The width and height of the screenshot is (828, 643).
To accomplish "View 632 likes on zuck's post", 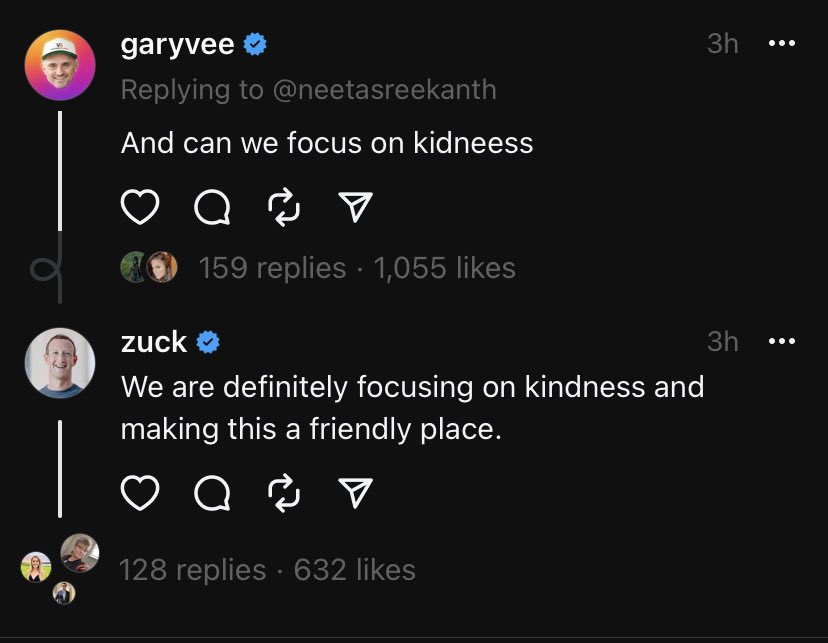I will 355,570.
